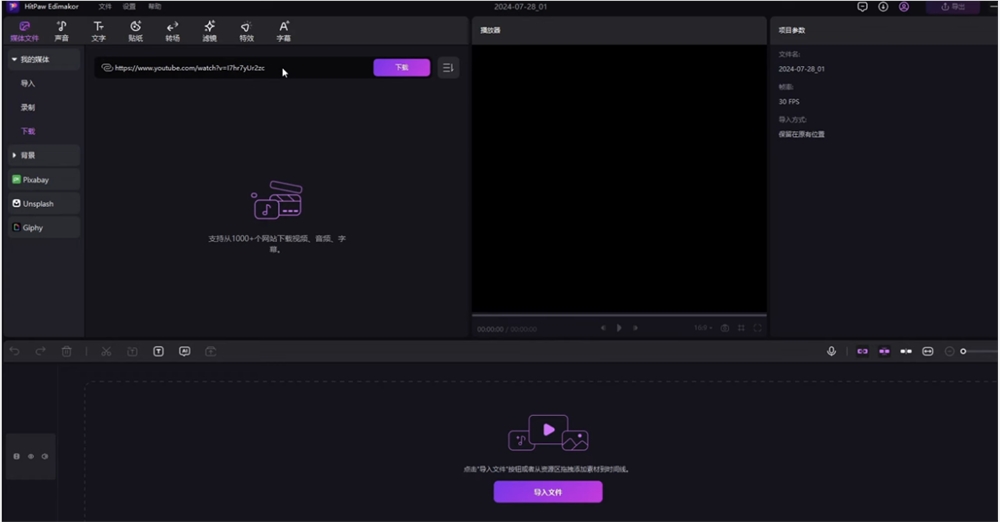Screen dimensions: 1000x522
Task: Open the 设置 menu
Action: pyautogui.click(x=129, y=7)
